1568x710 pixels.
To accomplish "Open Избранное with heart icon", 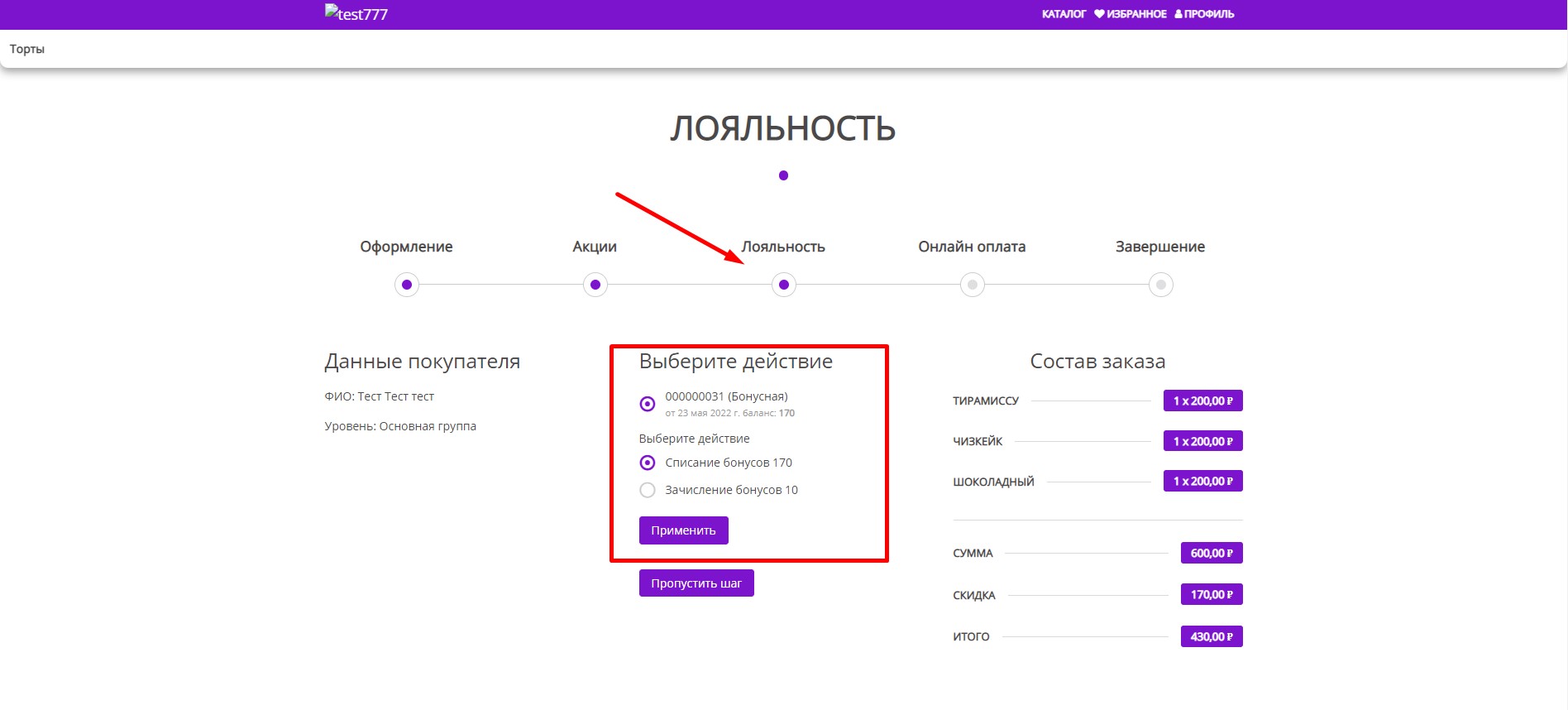I will (1131, 14).
